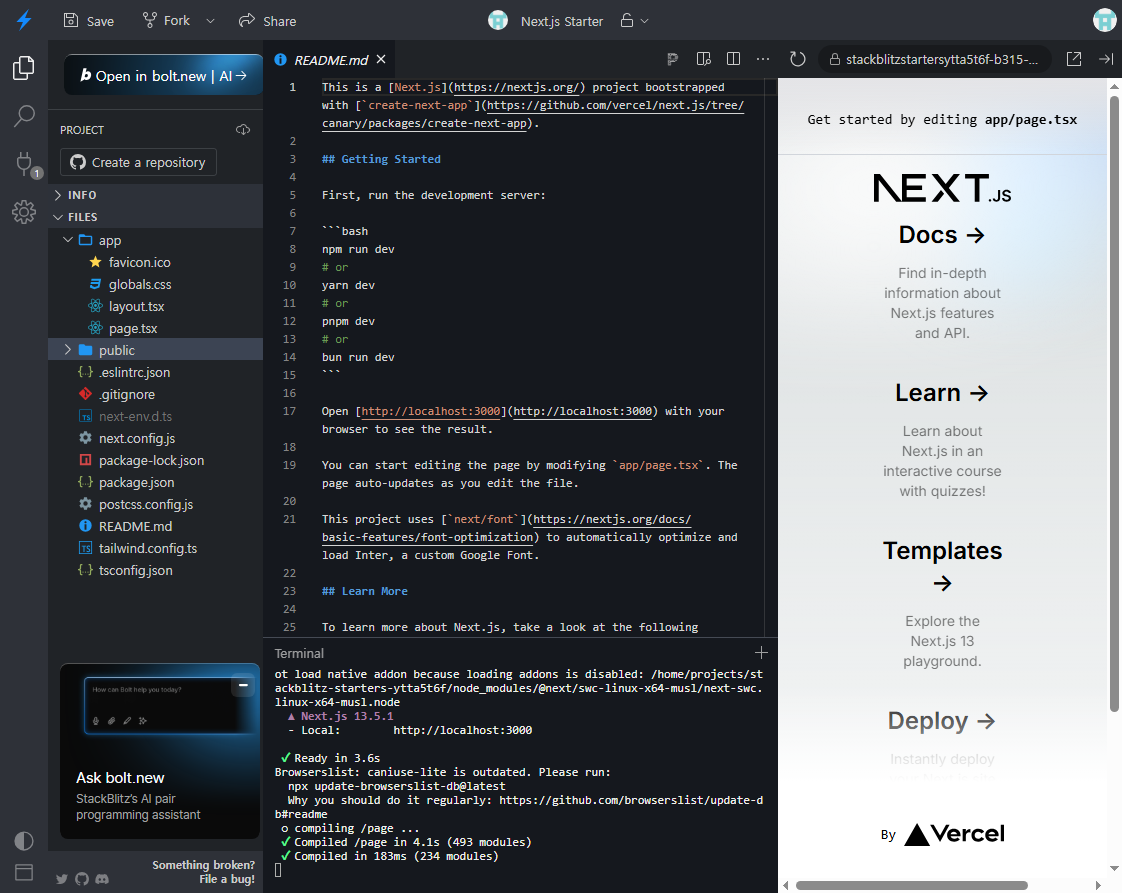The height and width of the screenshot is (893, 1122).
Task: Click the StackBlitz lightning bolt logo
Action: [24, 20]
